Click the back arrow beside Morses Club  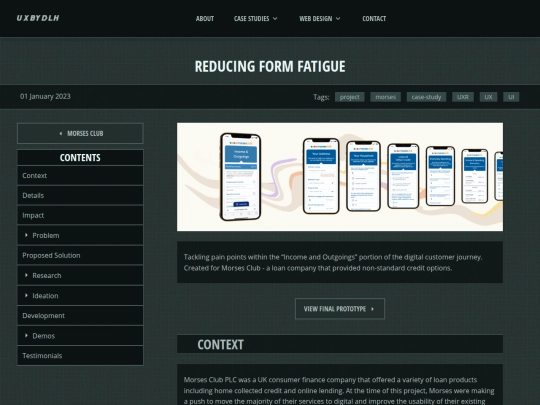click(61, 133)
